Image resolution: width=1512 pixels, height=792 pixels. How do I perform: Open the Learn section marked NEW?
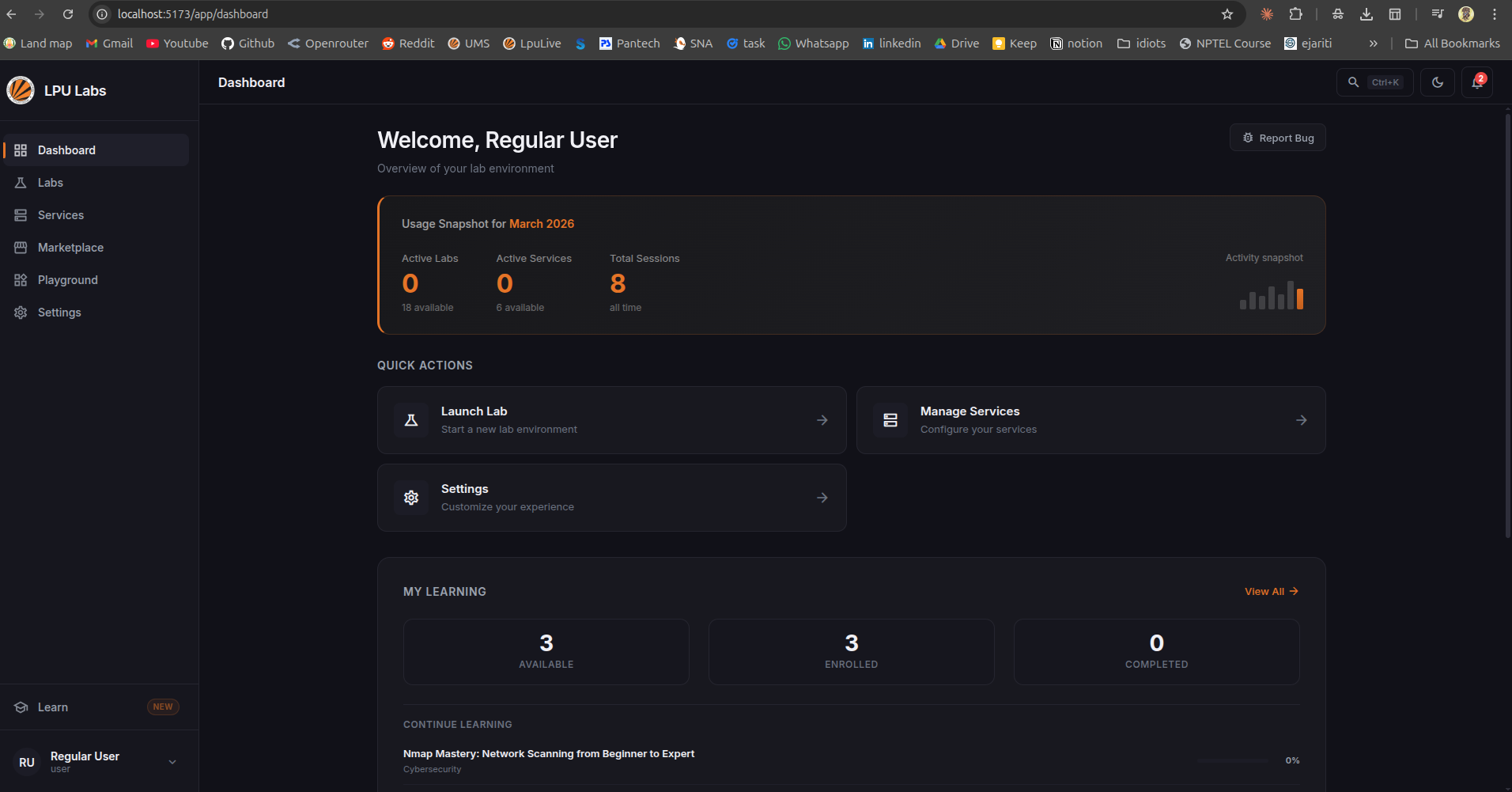52,707
